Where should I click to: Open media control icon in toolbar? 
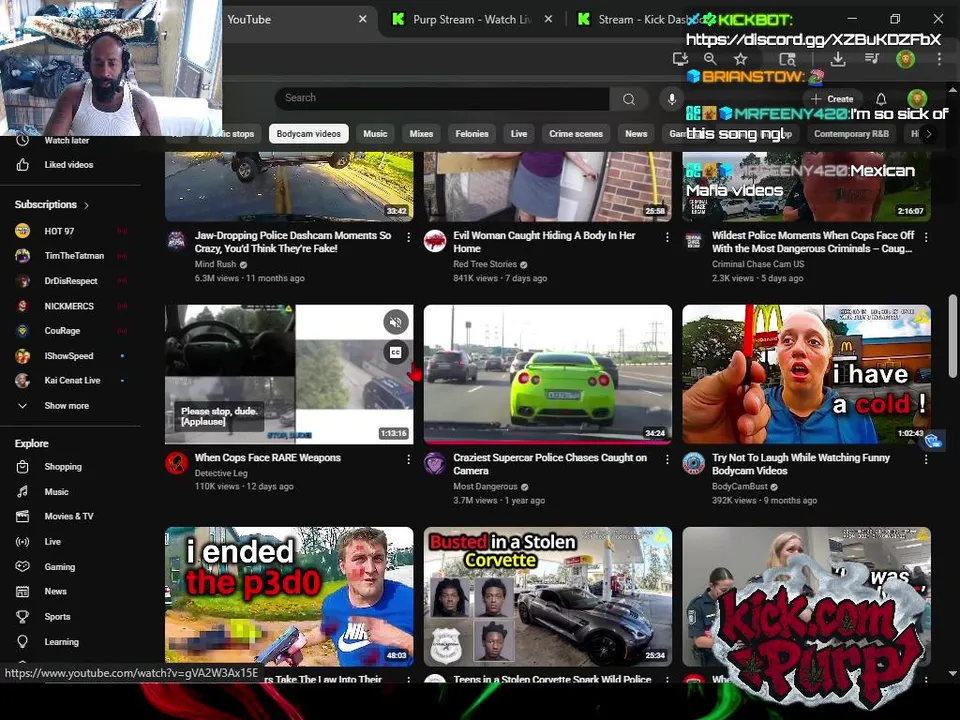pyautogui.click(x=872, y=59)
